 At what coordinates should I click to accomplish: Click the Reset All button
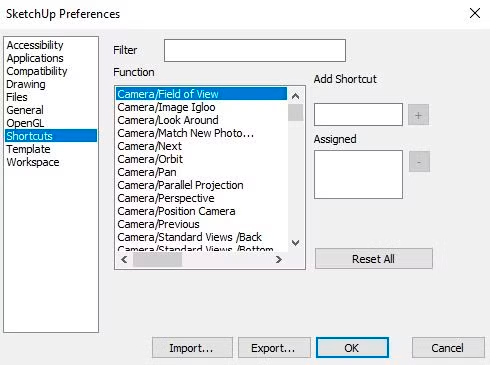tap(374, 259)
